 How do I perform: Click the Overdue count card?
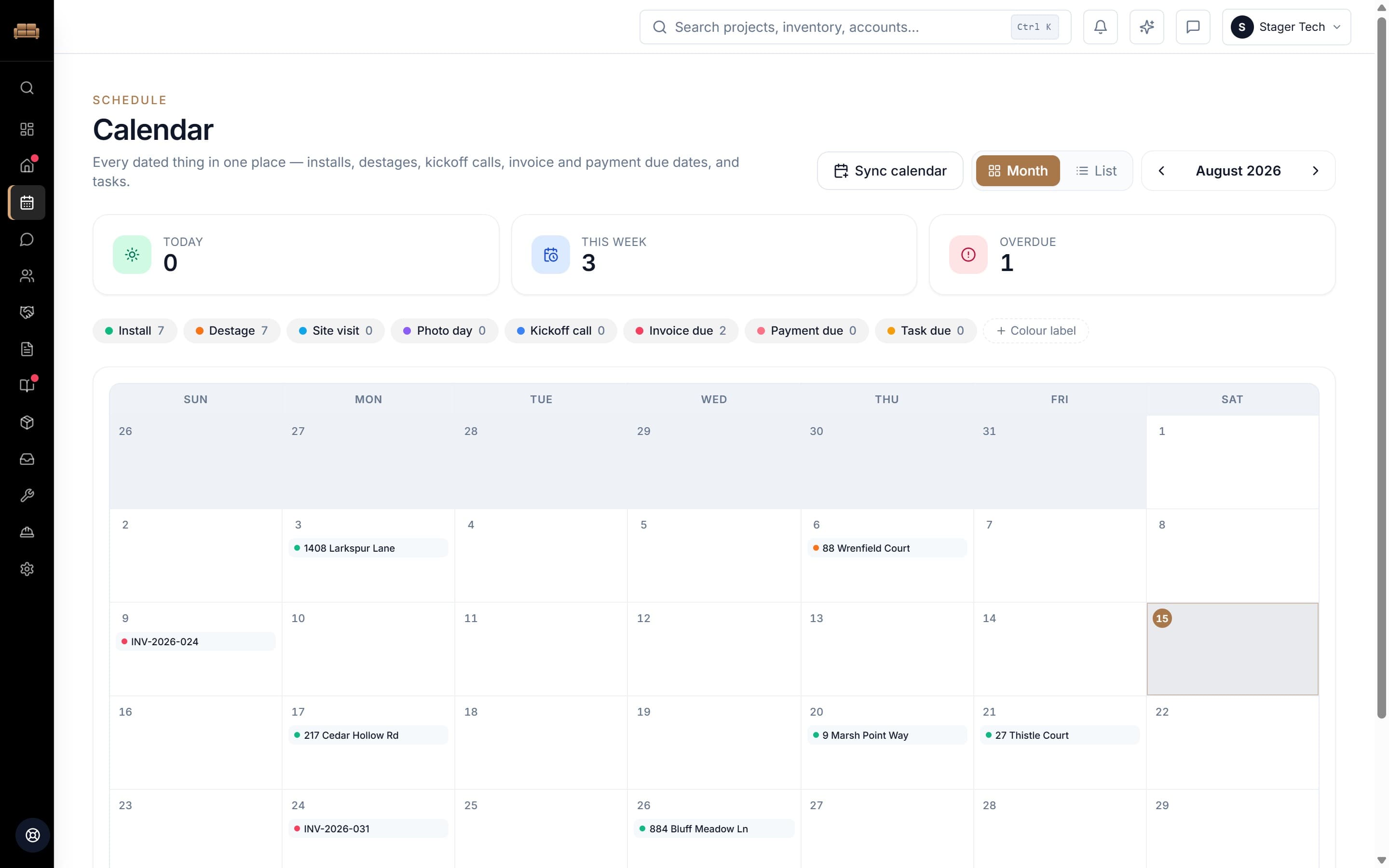(1132, 254)
